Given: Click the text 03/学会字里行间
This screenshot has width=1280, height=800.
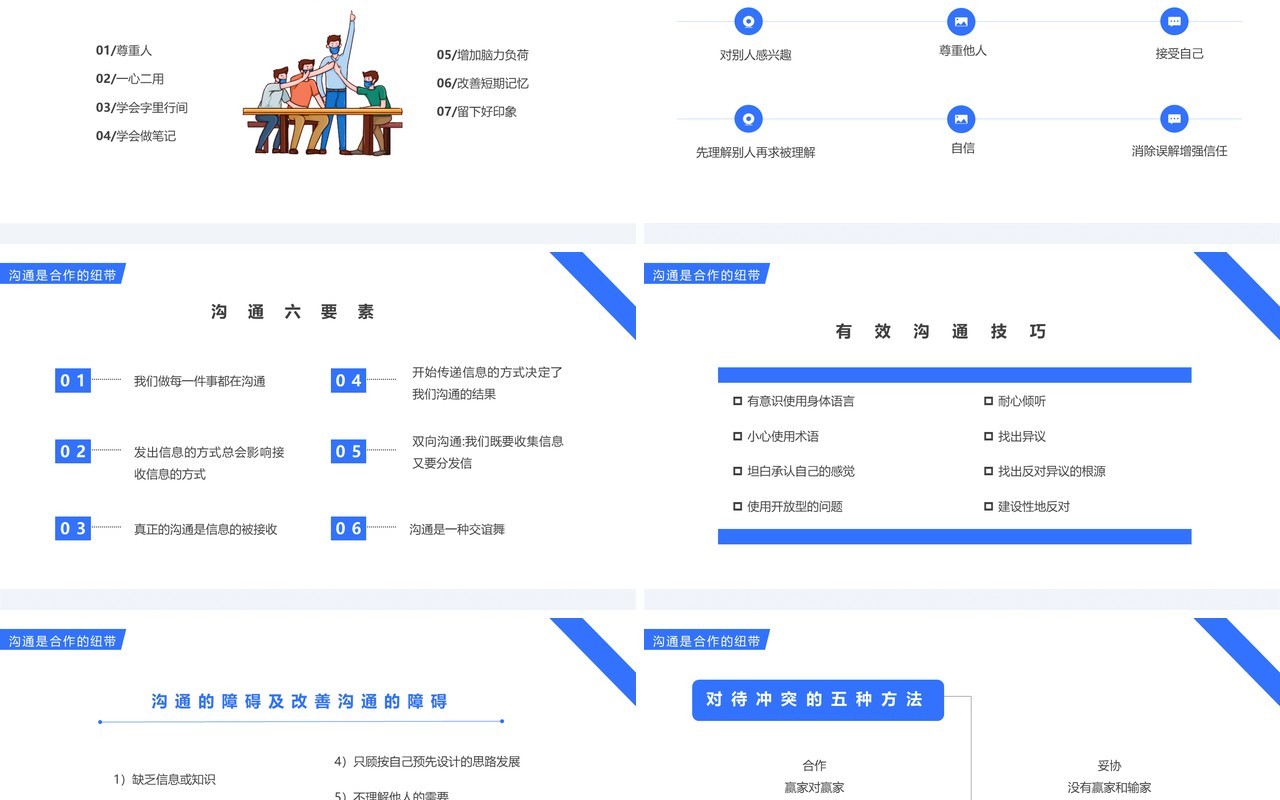Looking at the screenshot, I should [142, 107].
